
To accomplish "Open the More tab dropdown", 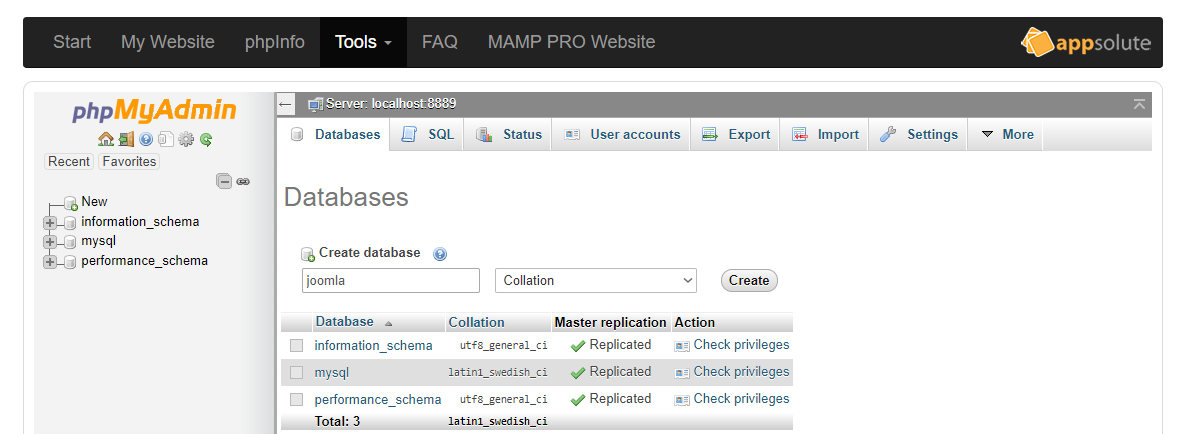I will (x=1005, y=134).
